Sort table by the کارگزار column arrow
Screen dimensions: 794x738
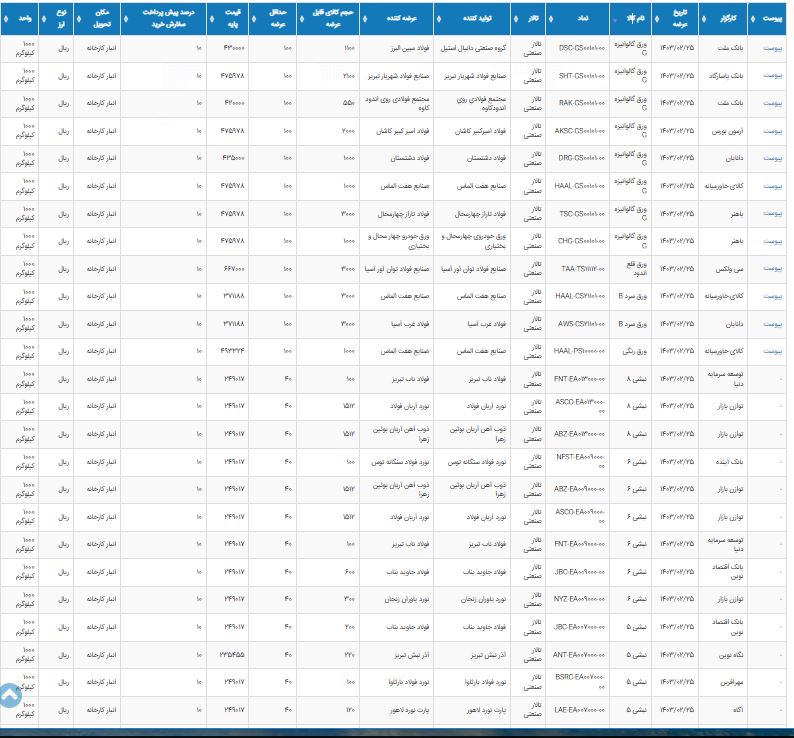coord(704,19)
